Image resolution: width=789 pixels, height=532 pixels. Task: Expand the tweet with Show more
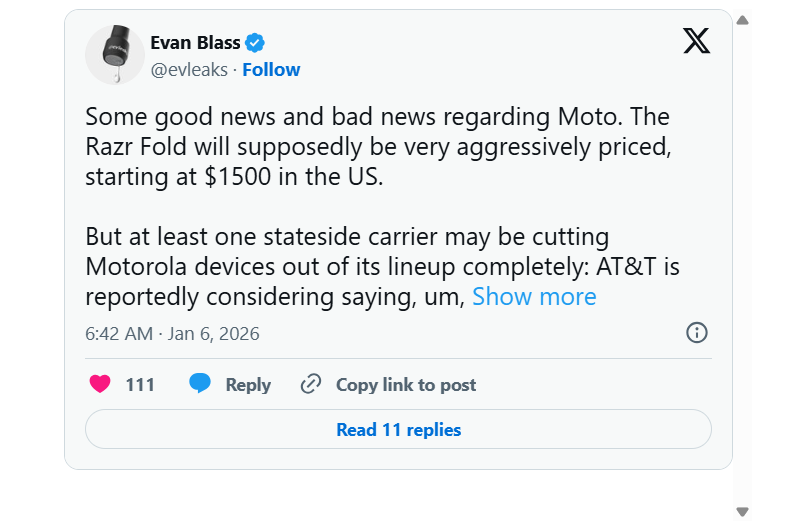click(x=534, y=296)
